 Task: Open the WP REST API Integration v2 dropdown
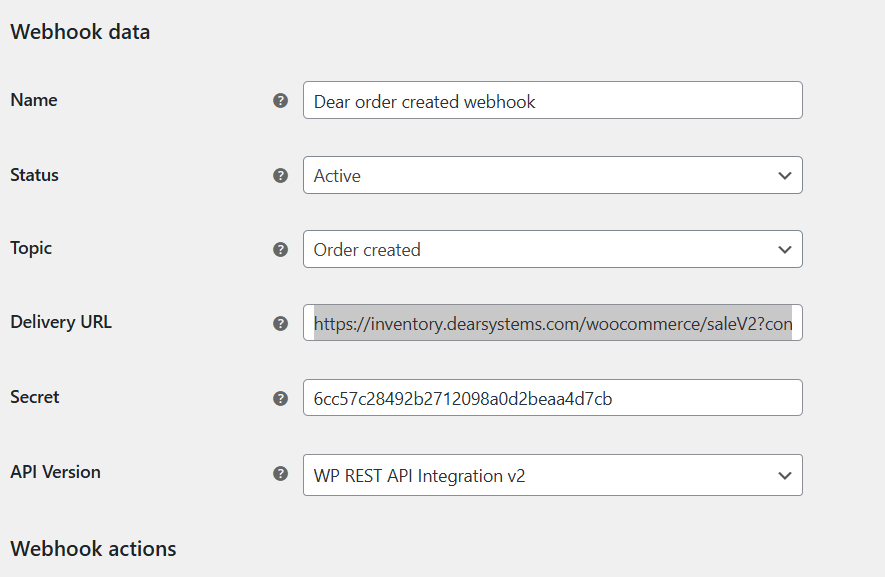coord(552,475)
